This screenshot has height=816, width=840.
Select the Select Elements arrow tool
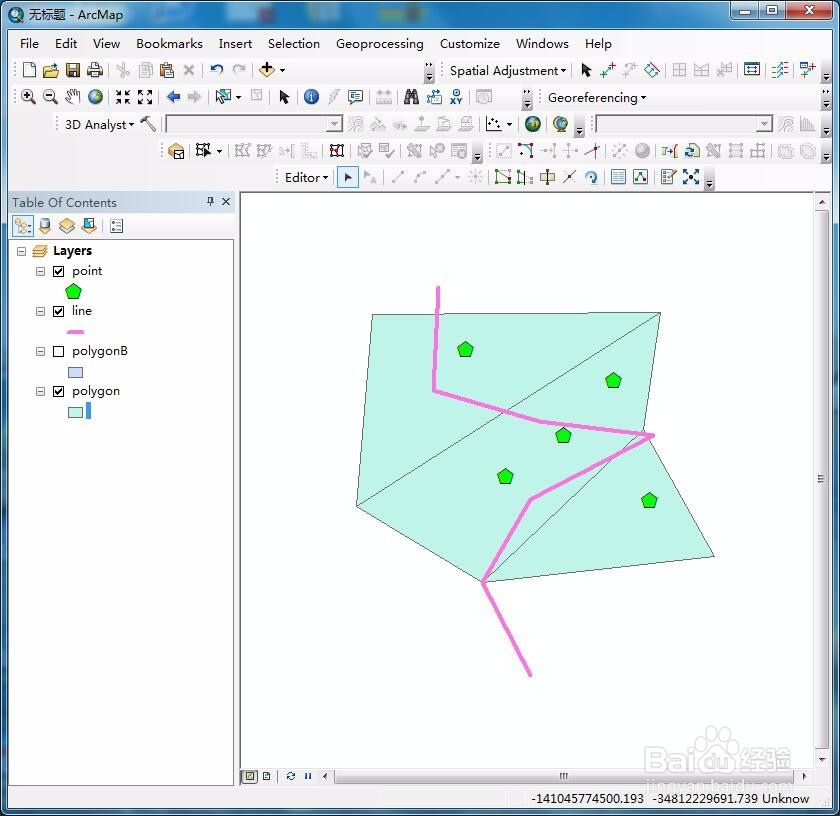284,97
